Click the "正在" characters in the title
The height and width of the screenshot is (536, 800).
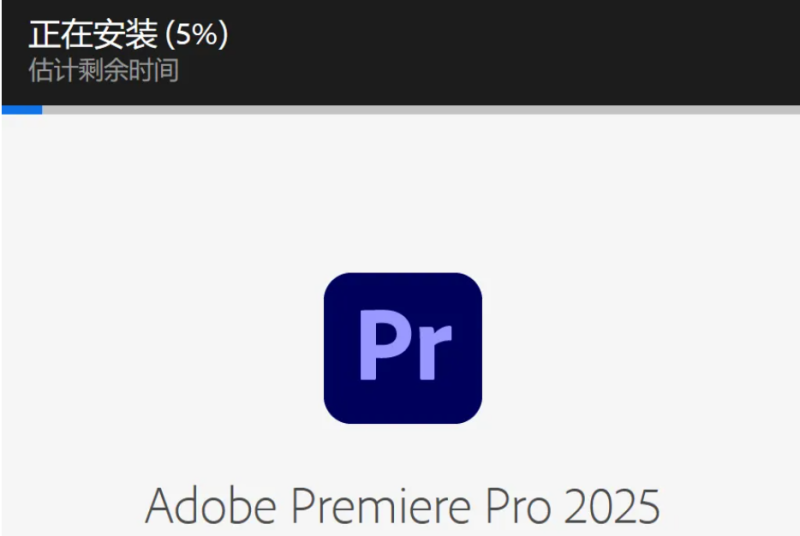coord(61,35)
